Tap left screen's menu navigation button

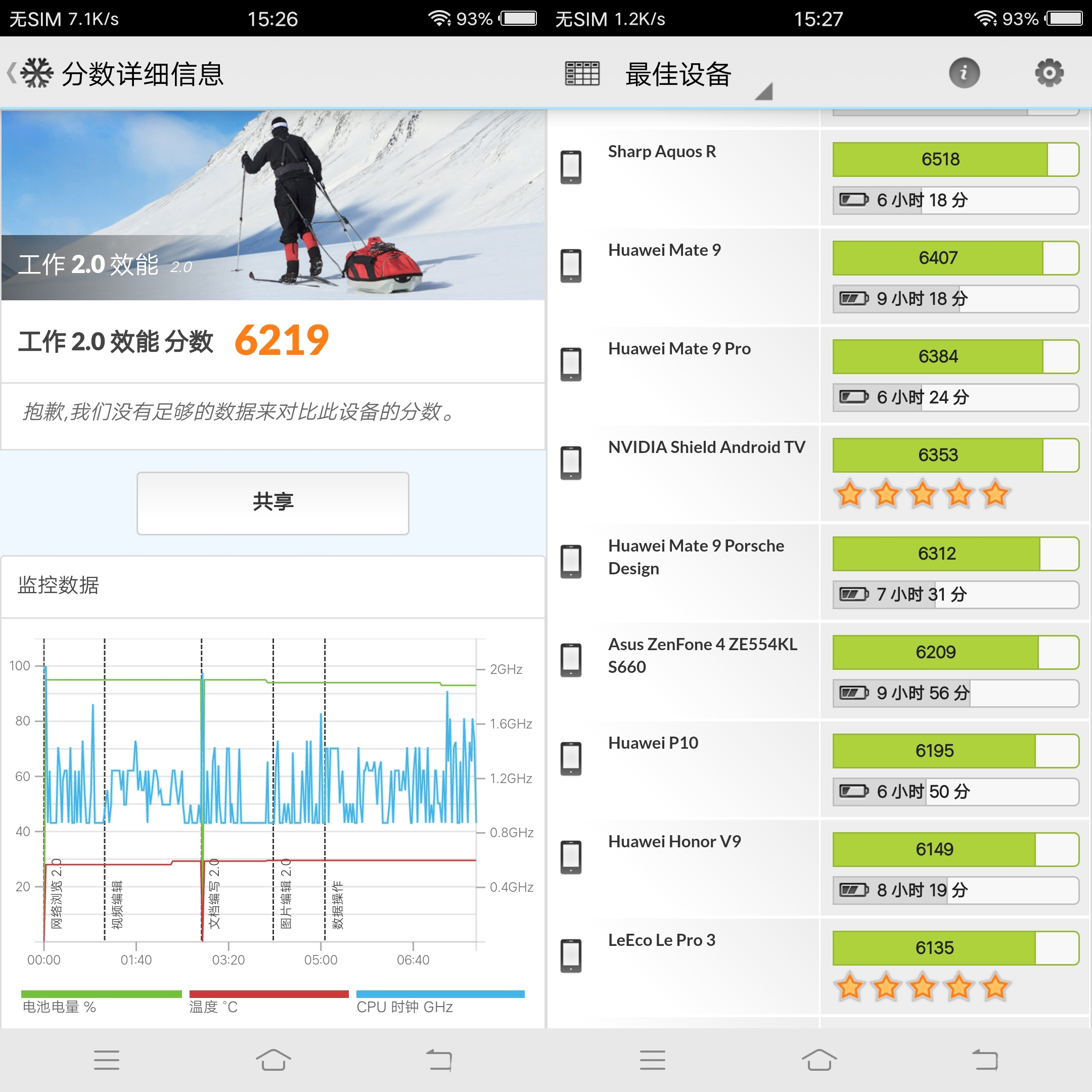point(106,1060)
